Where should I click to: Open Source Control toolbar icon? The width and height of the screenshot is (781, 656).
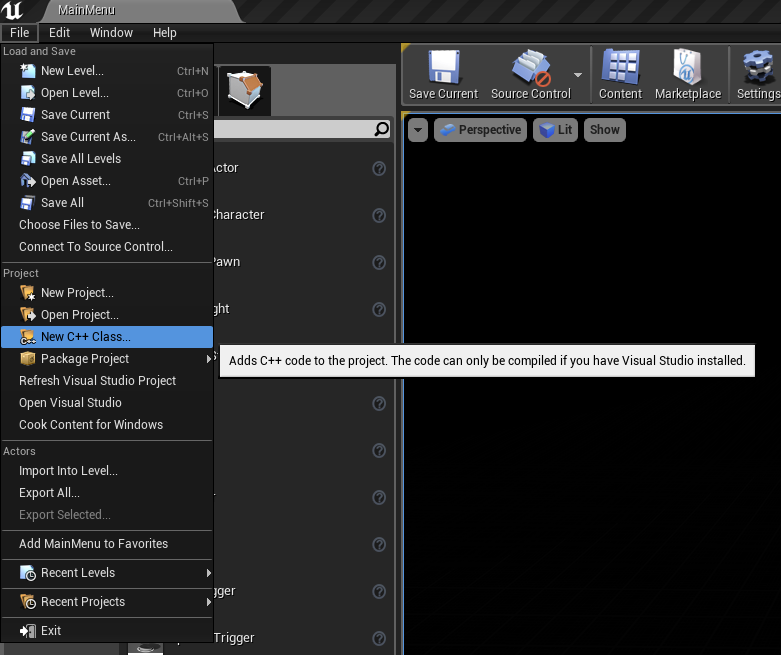click(531, 67)
